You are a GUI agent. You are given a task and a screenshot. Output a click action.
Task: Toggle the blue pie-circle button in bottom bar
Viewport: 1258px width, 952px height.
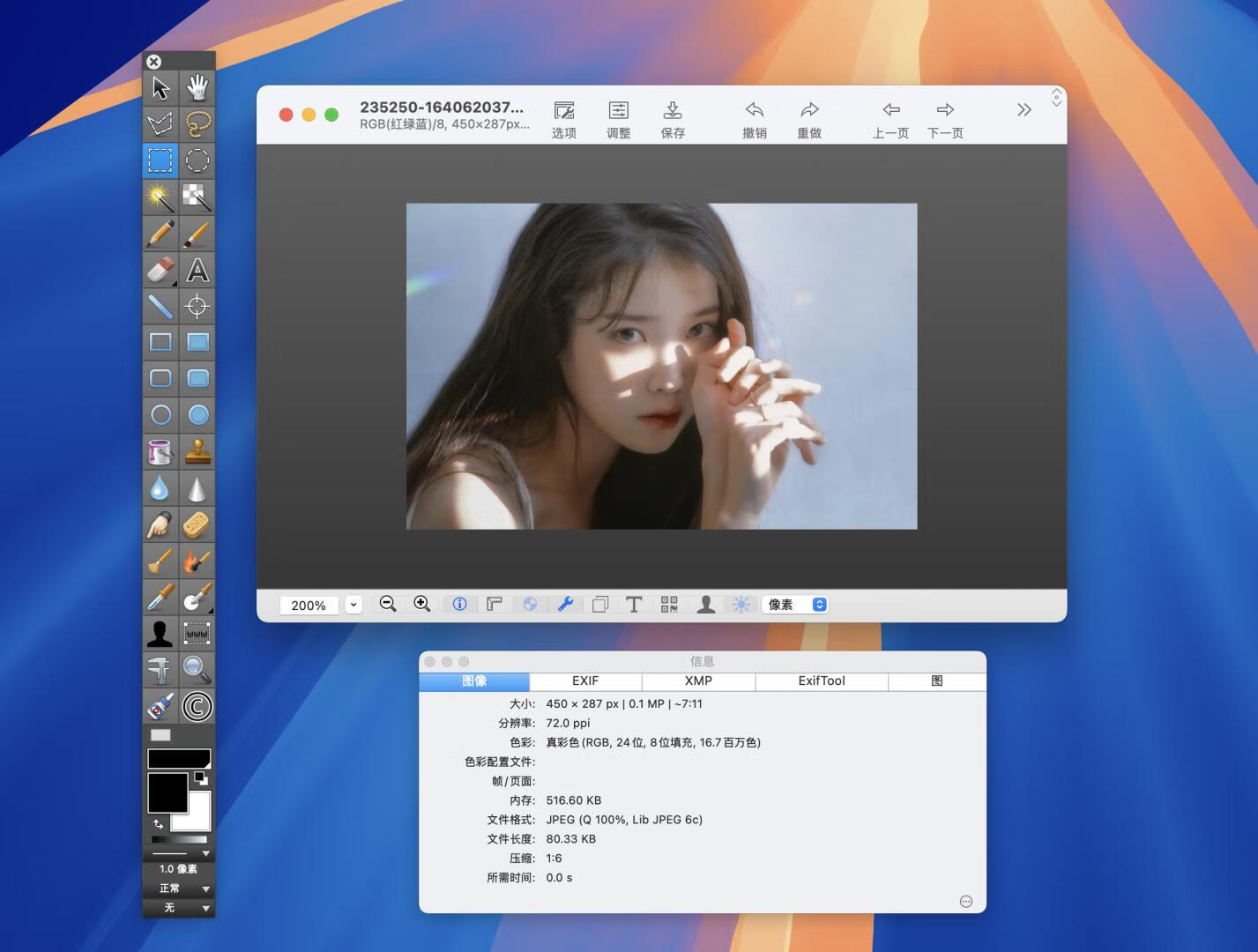[x=530, y=604]
